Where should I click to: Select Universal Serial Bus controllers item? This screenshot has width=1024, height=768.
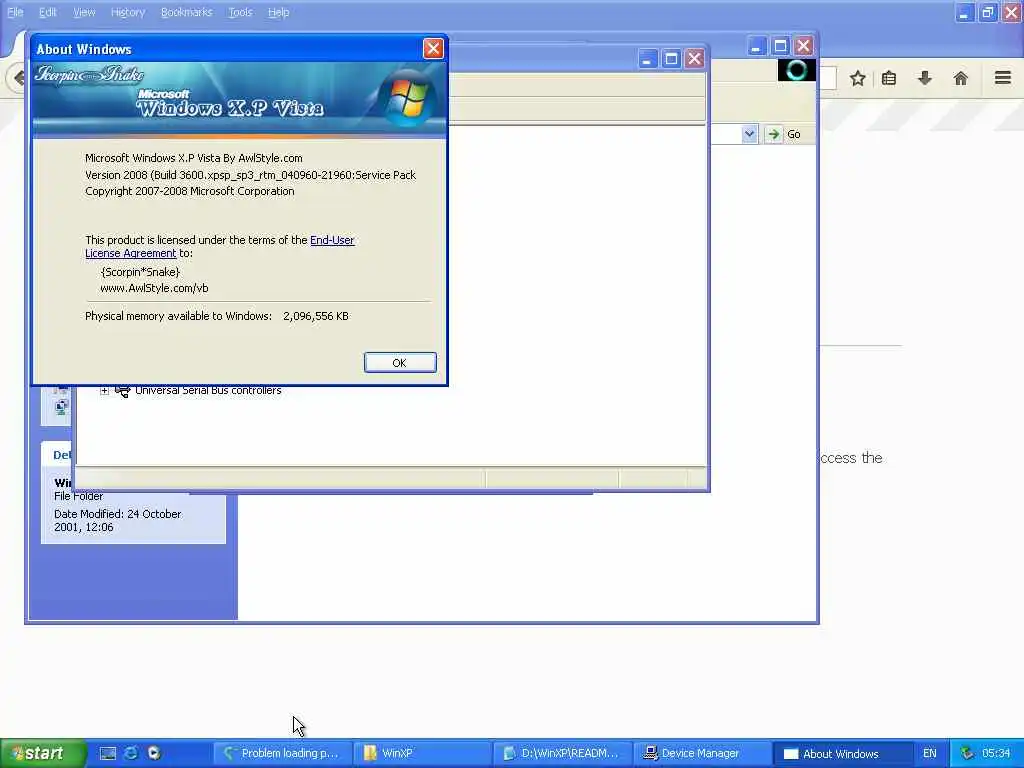(x=208, y=391)
